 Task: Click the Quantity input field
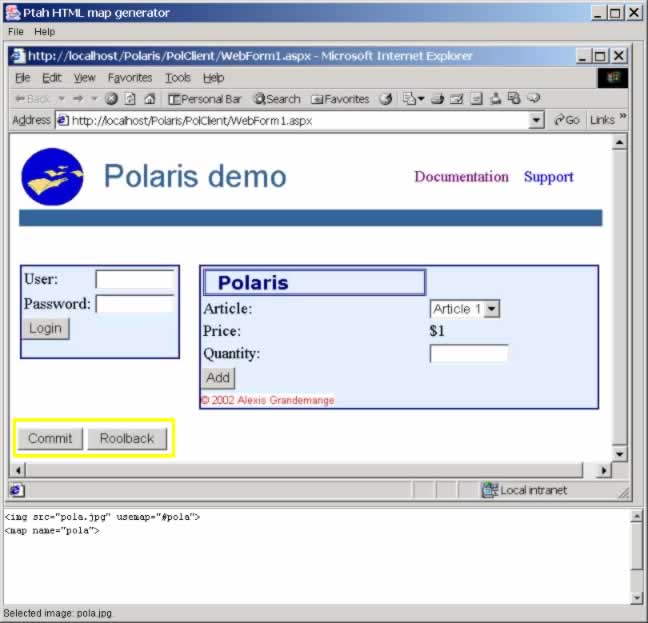469,354
